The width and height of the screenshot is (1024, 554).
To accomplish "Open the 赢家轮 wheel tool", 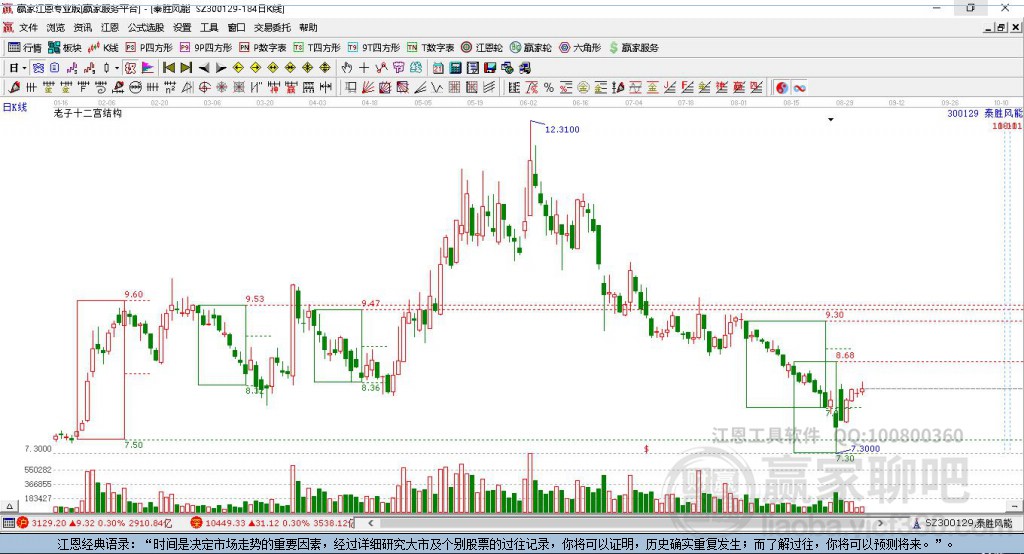I will (x=531, y=48).
